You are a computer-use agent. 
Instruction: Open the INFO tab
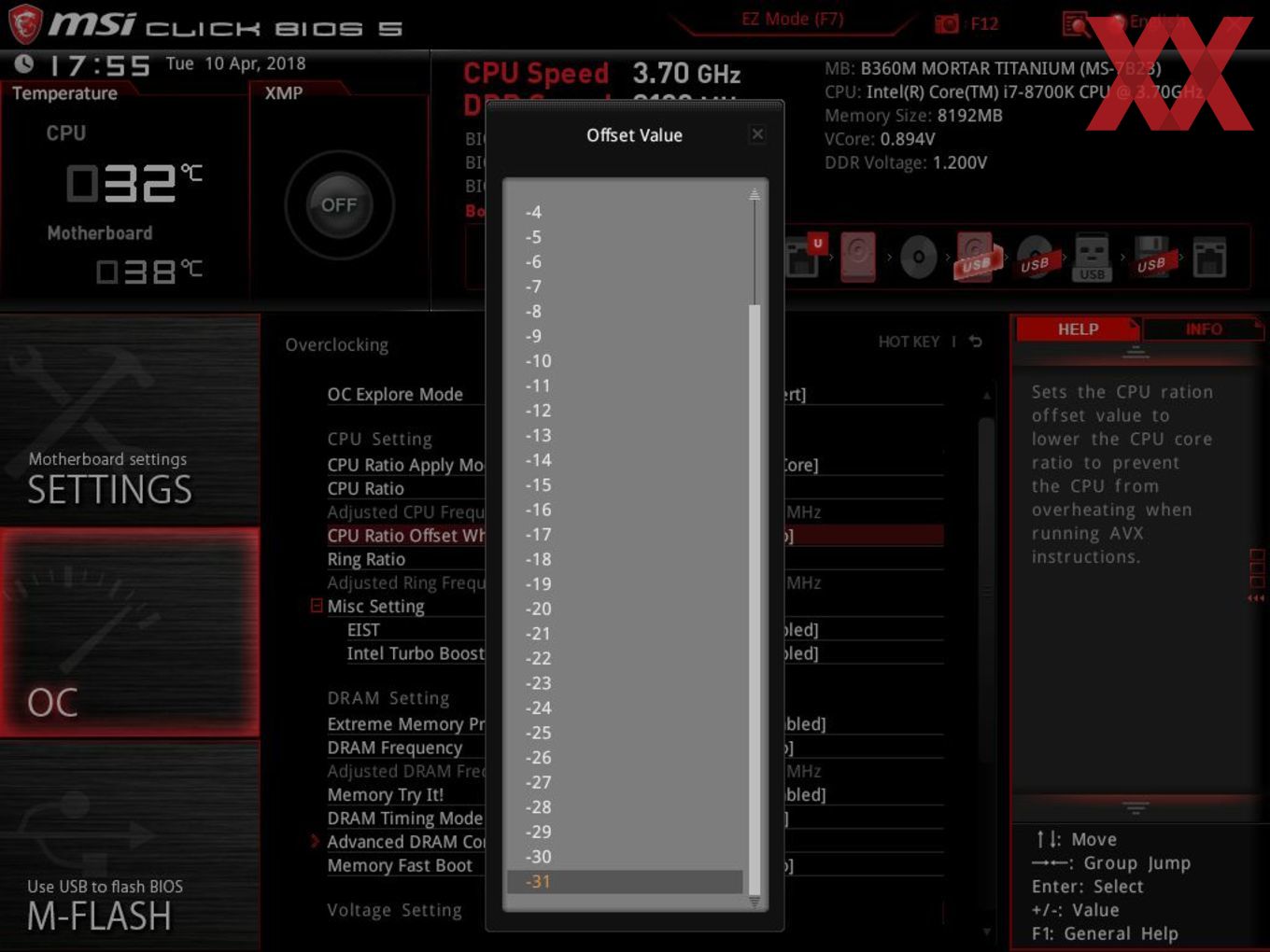tap(1203, 329)
